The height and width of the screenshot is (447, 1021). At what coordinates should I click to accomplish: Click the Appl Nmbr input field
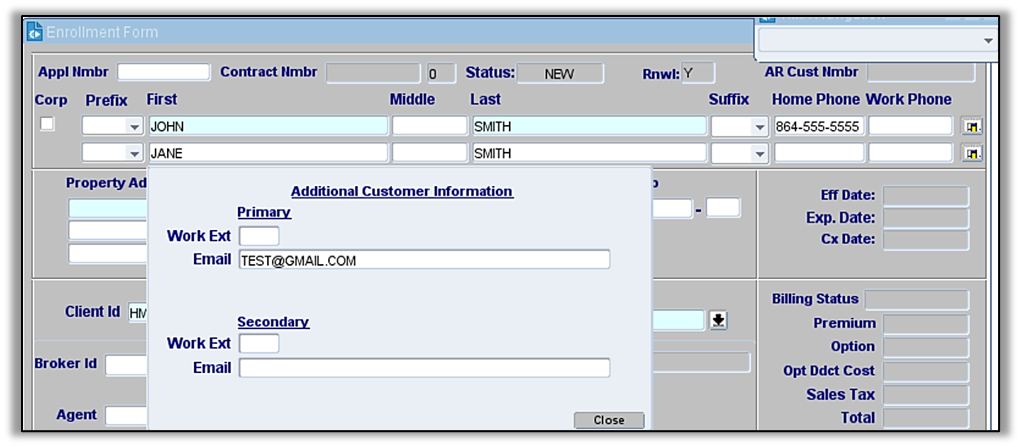pos(164,72)
